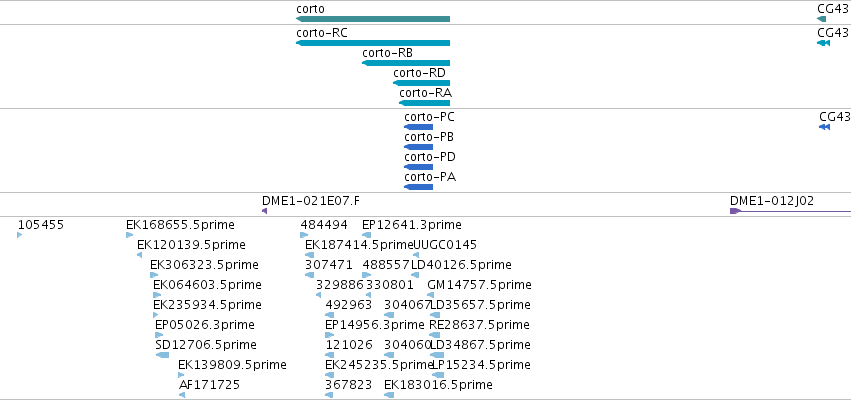Pick the corto-RD transcript feature
This screenshot has height=400, width=851.
pyautogui.click(x=422, y=83)
